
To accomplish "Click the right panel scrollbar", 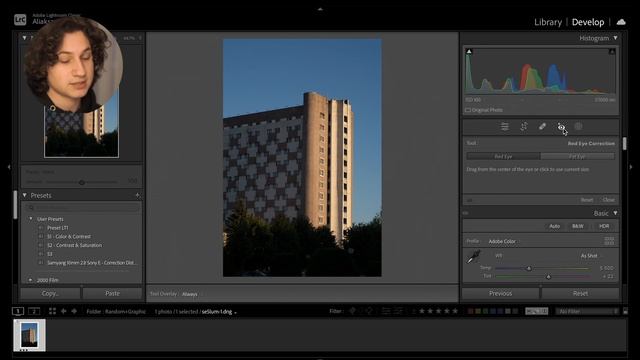I will (624, 143).
